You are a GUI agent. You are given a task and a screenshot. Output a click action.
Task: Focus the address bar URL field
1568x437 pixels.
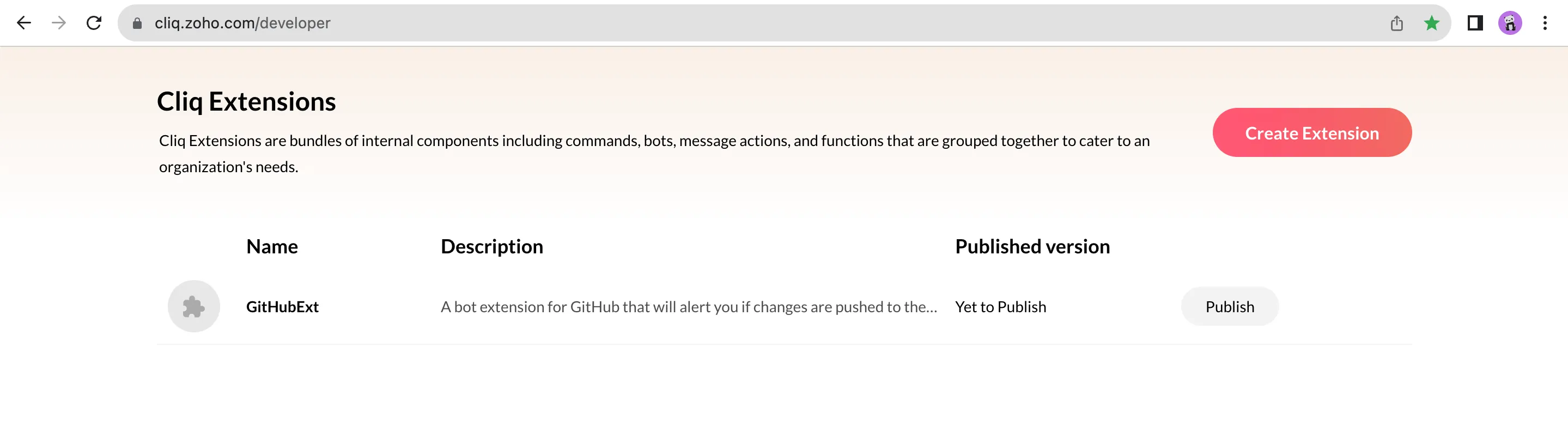click(731, 23)
